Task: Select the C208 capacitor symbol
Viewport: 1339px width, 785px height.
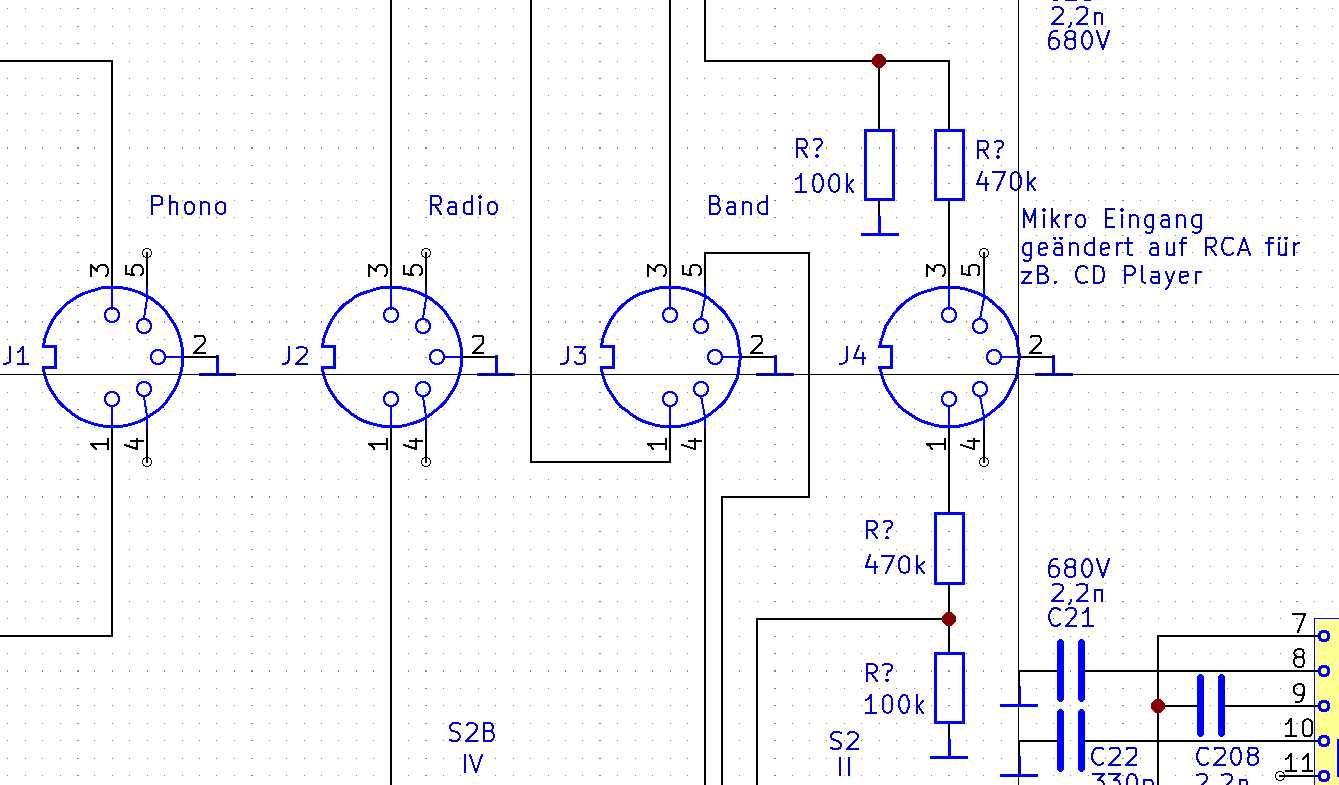Action: point(1210,705)
